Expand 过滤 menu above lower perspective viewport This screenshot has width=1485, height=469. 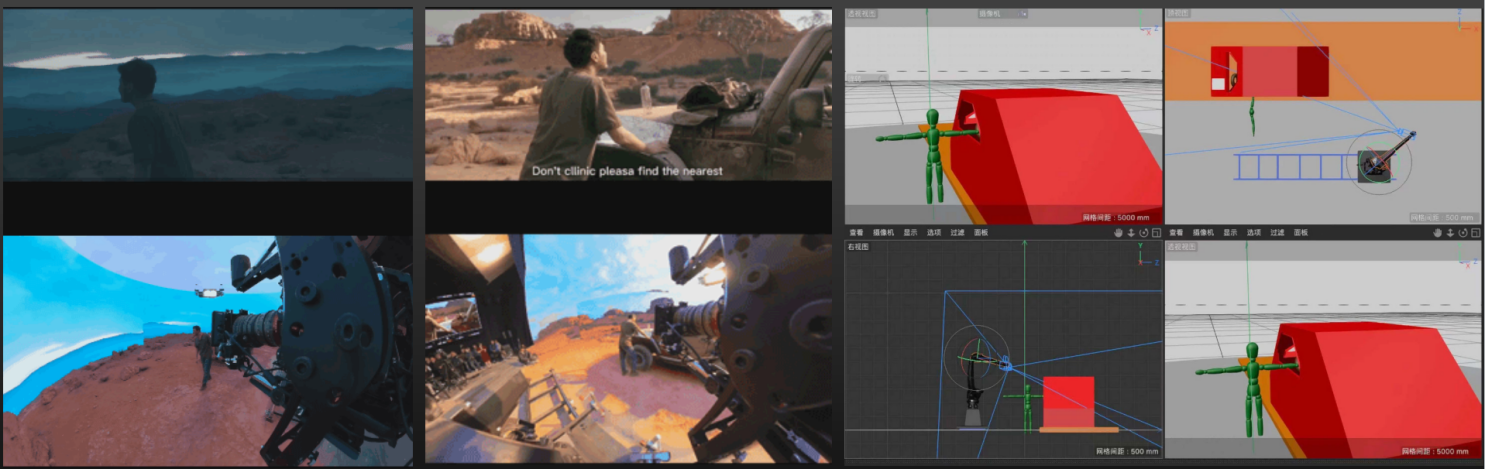[x=1277, y=232]
